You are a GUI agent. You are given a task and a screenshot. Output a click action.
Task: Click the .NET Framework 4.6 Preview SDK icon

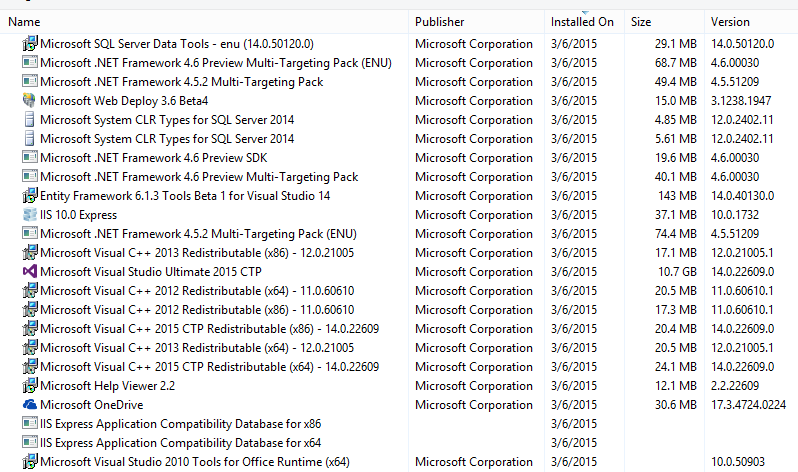30,157
